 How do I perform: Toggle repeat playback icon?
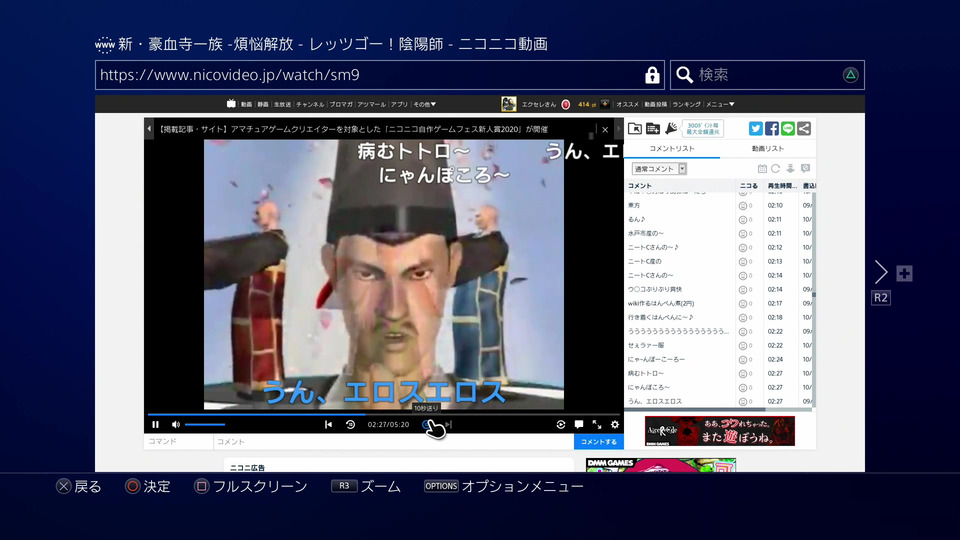click(x=561, y=424)
